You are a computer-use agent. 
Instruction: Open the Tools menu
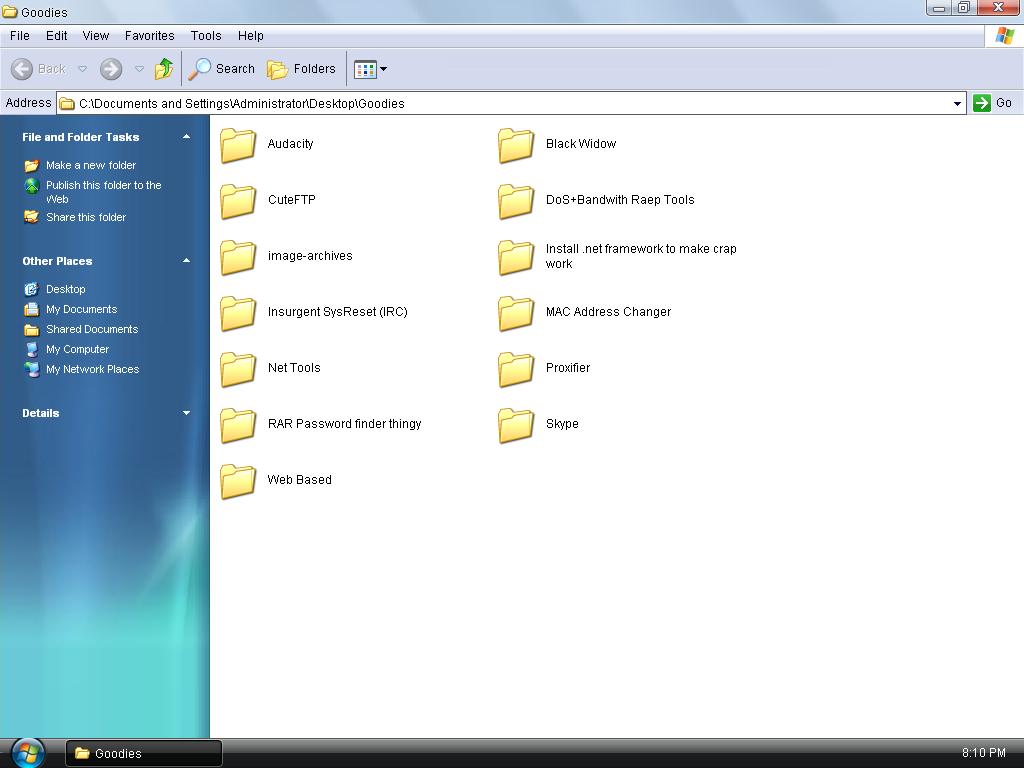(x=206, y=36)
